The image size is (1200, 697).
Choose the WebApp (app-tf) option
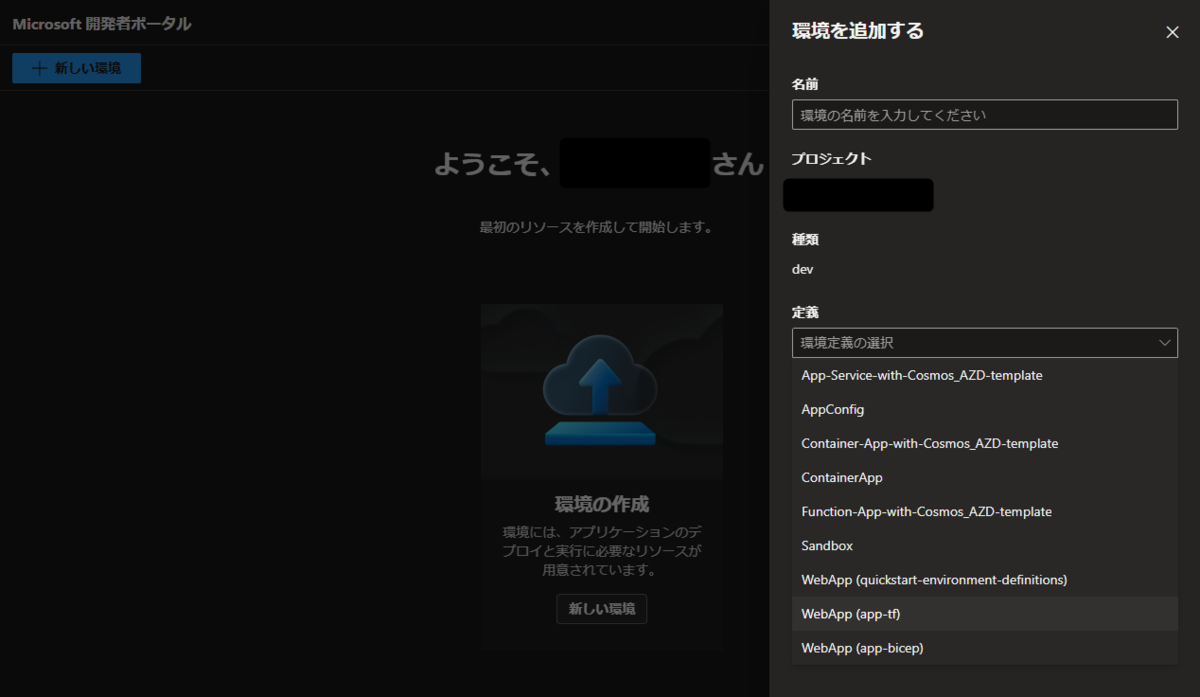pyautogui.click(x=984, y=614)
